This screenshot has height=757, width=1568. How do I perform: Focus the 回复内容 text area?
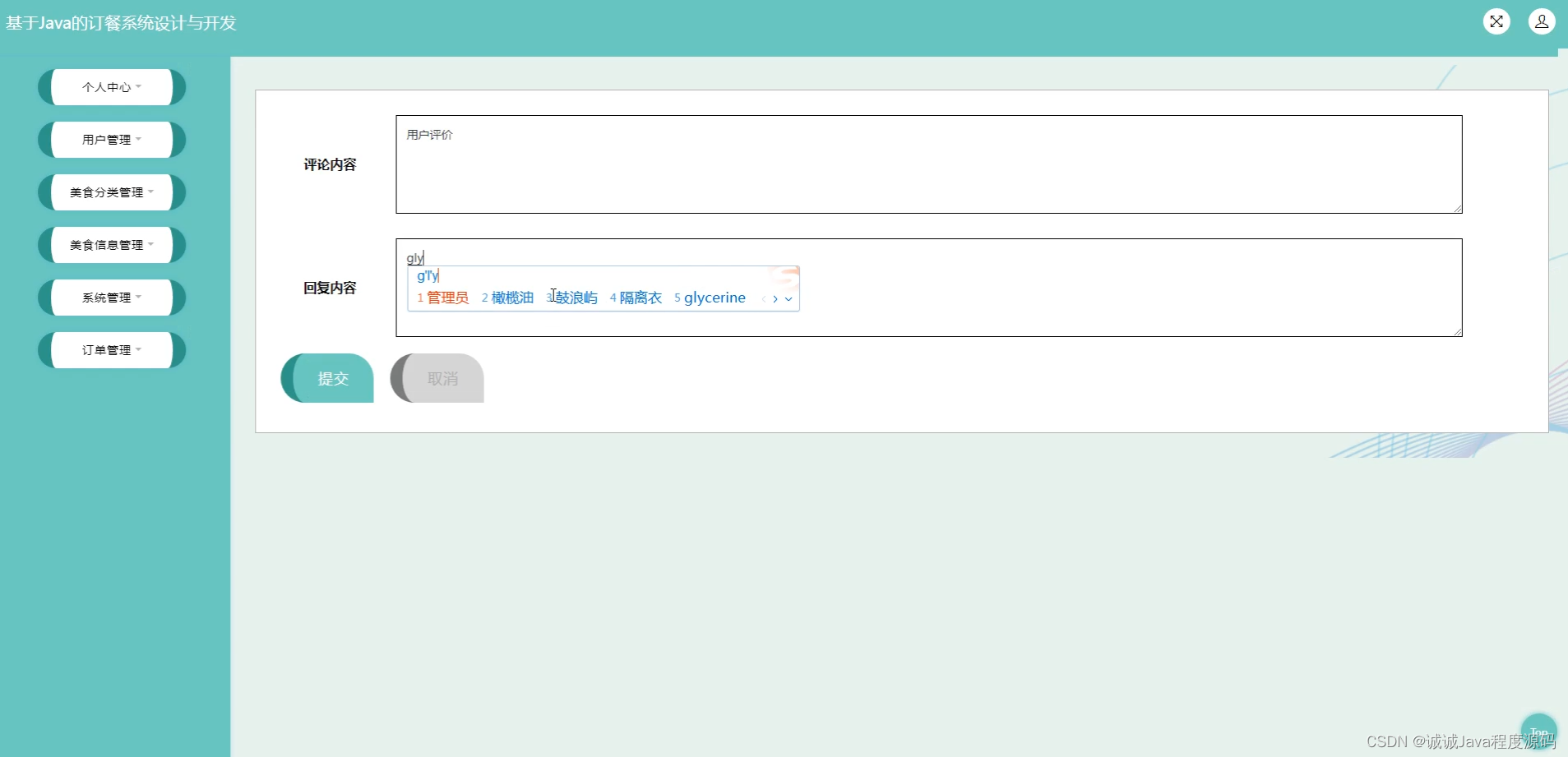point(929,288)
